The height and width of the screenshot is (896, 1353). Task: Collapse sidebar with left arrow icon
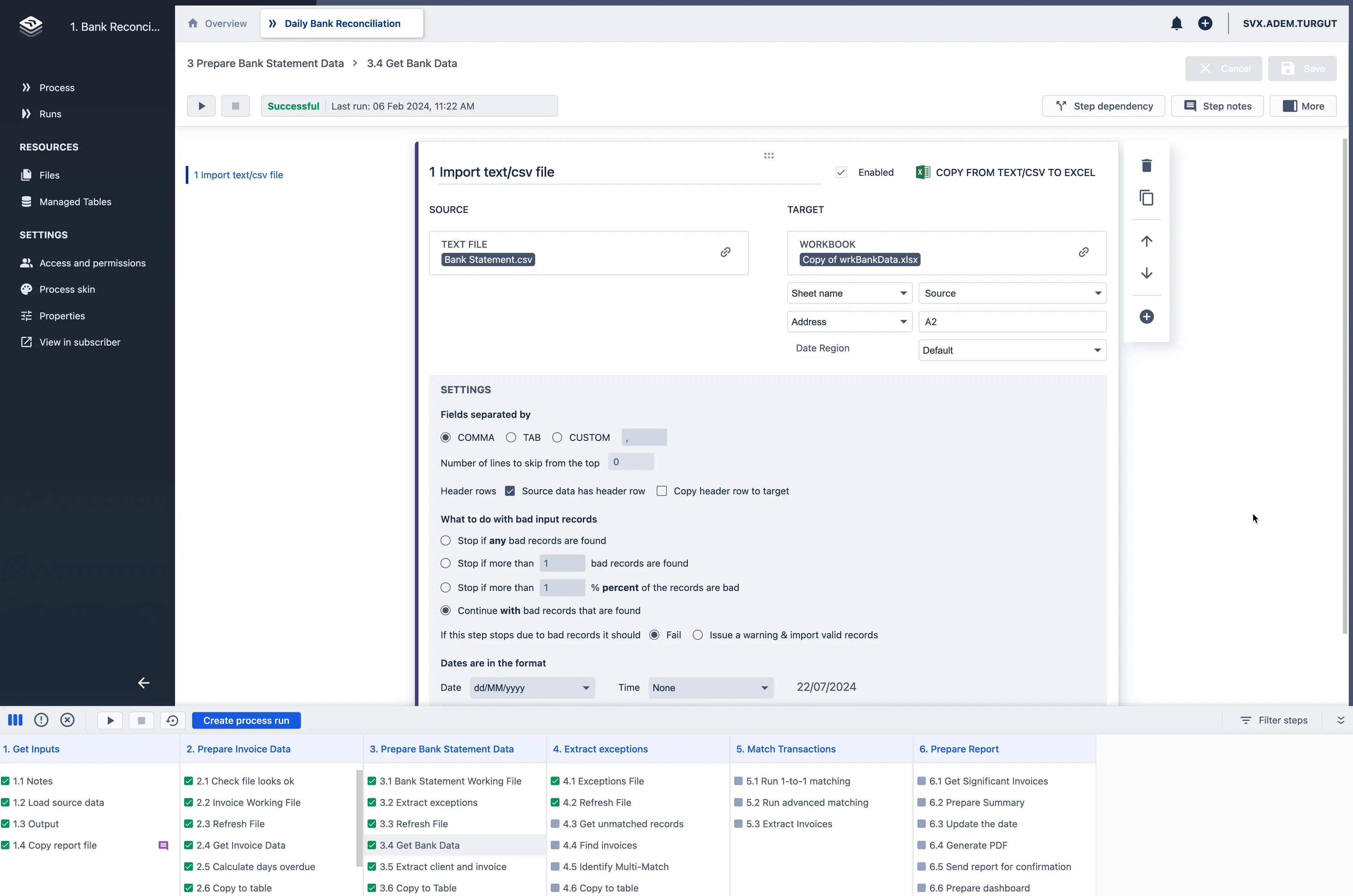pos(143,683)
